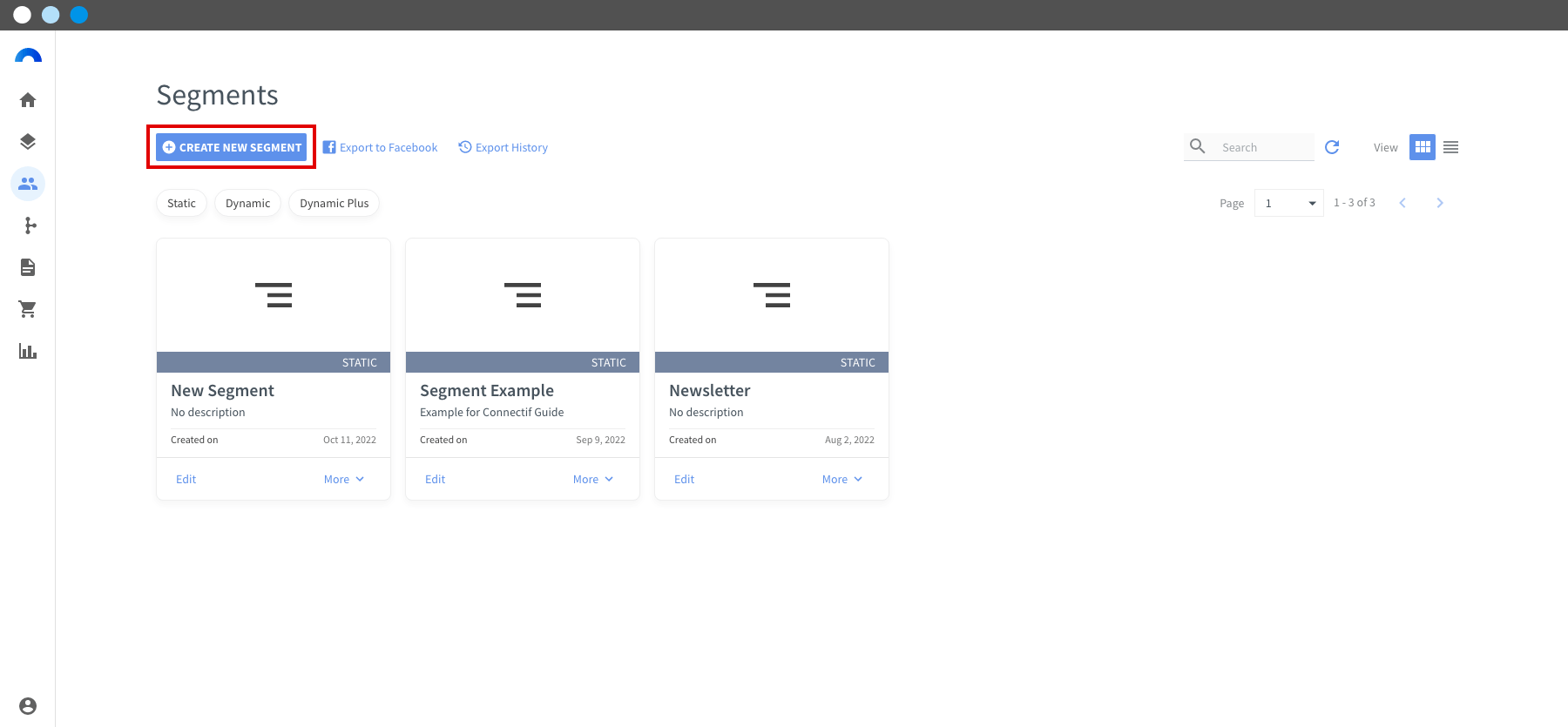1568x727 pixels.
Task: Open the bar chart reports icon
Action: pos(28,351)
